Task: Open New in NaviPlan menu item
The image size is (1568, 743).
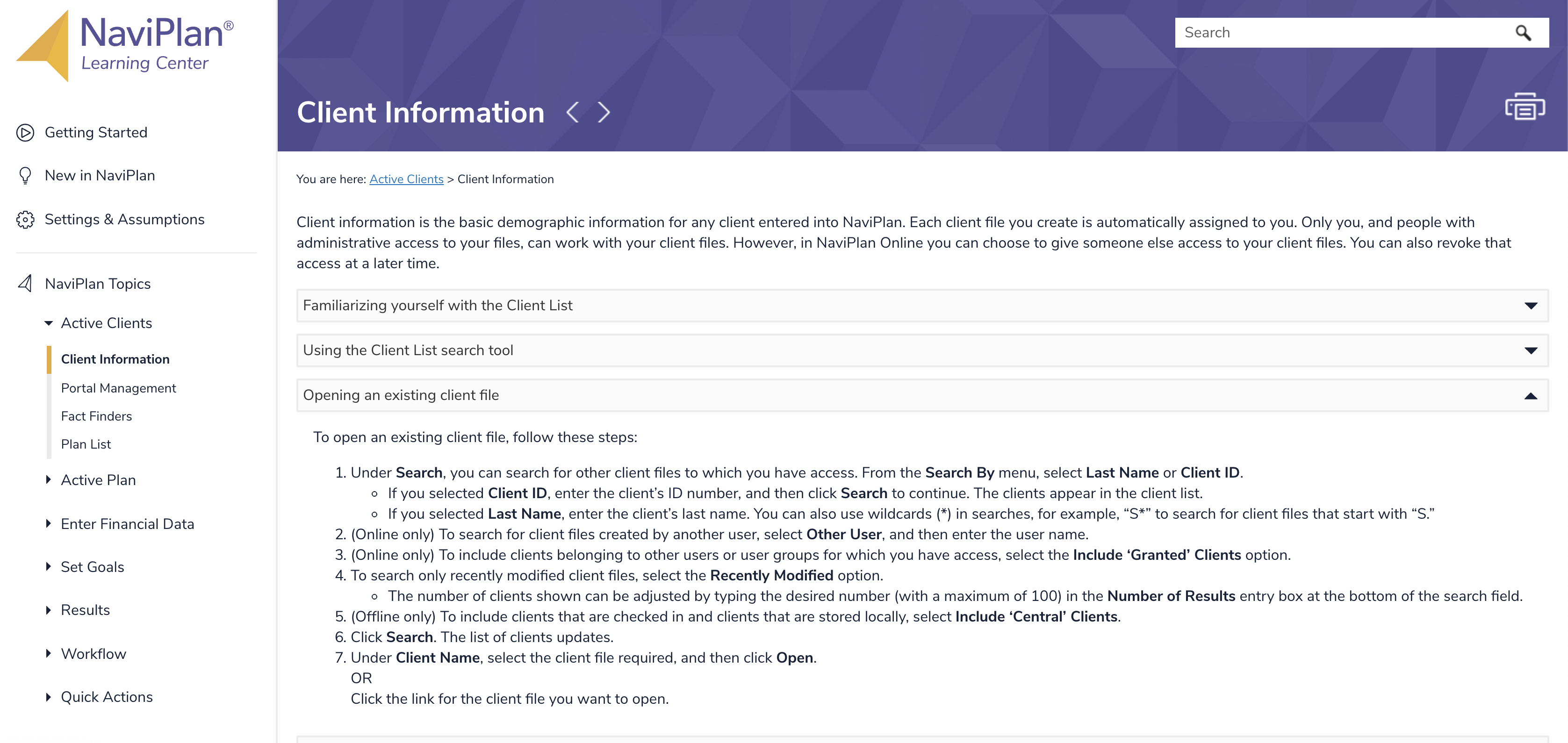Action: click(100, 176)
